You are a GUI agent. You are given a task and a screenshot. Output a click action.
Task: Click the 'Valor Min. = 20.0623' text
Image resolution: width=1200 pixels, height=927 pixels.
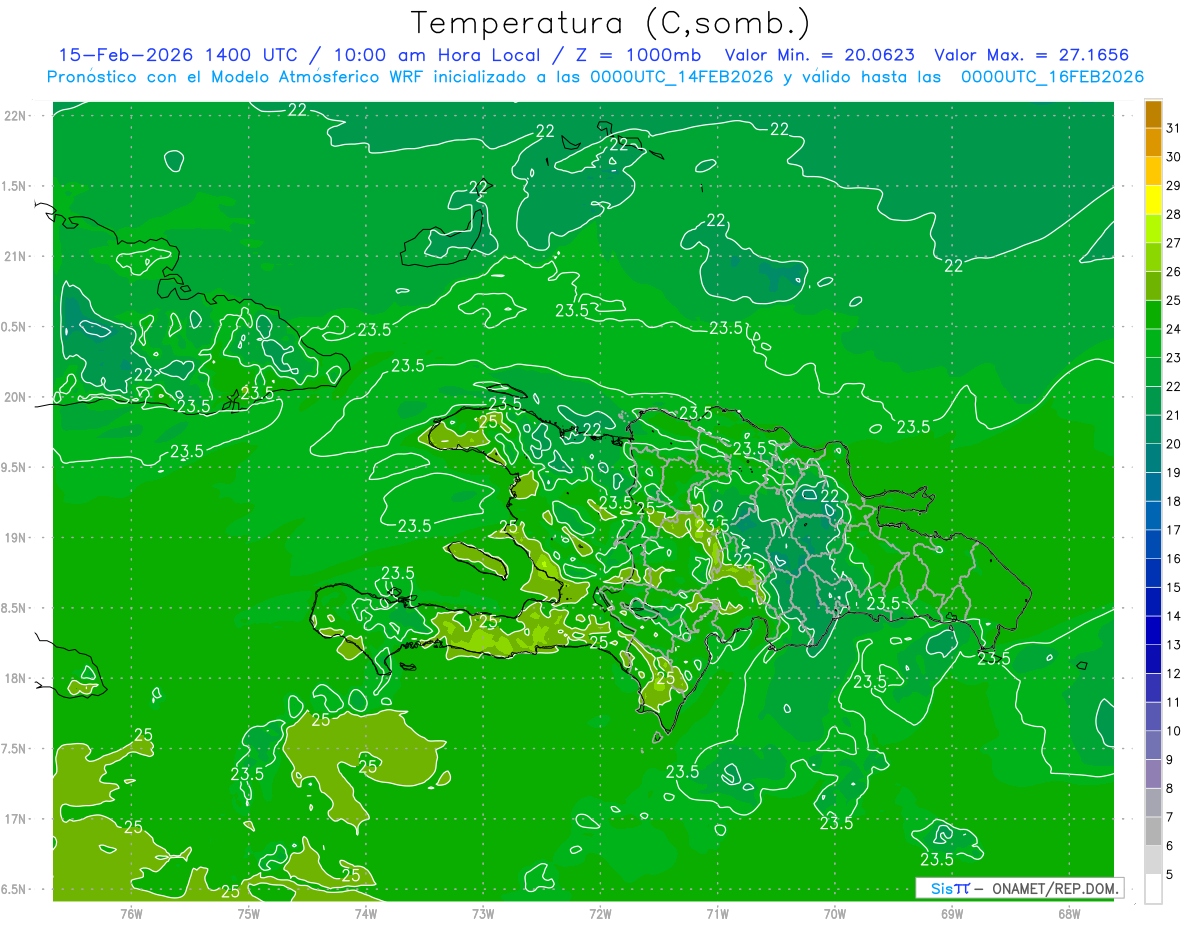click(x=819, y=55)
